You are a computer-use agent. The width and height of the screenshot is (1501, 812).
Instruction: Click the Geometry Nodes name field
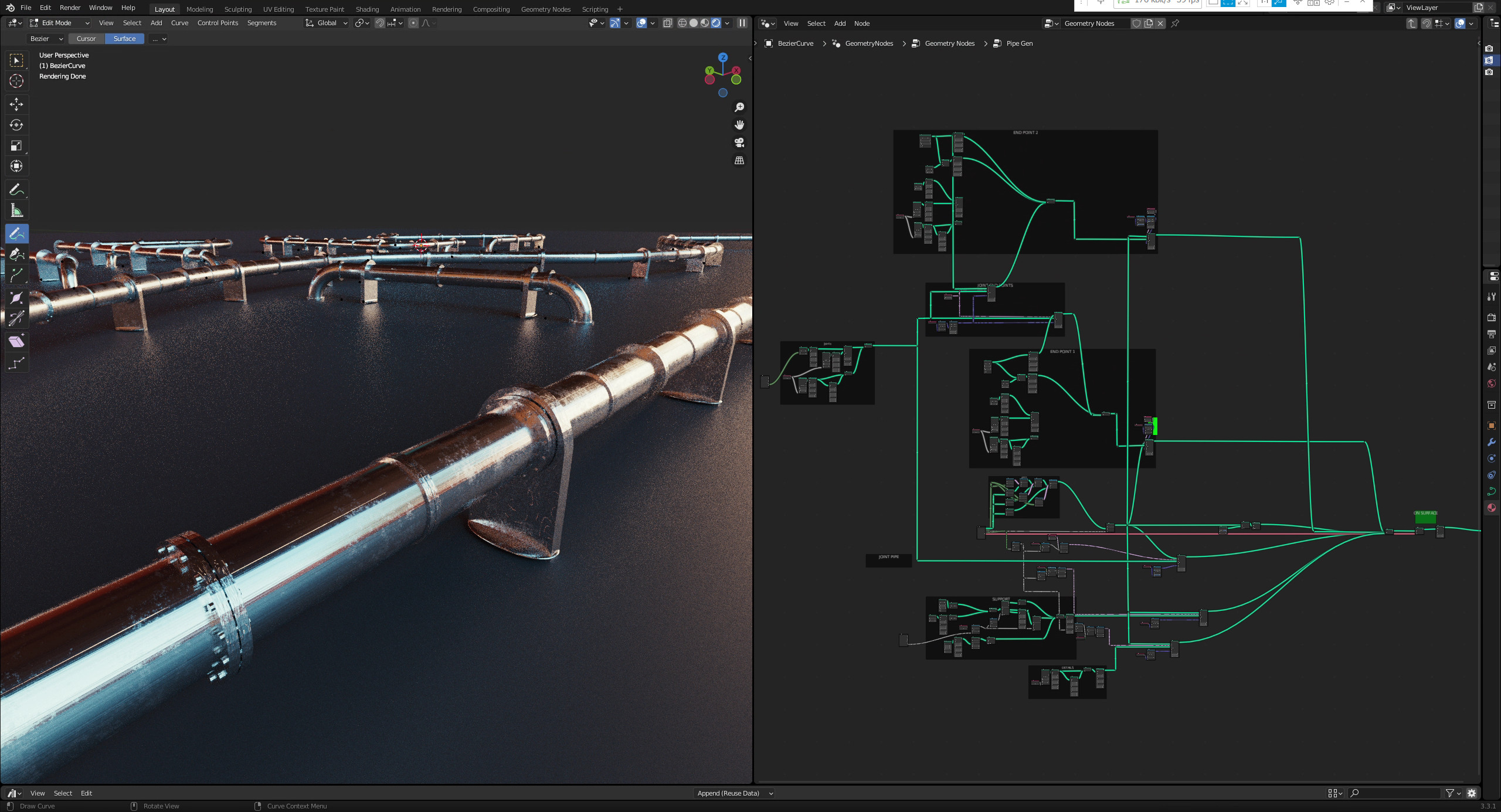[1095, 23]
